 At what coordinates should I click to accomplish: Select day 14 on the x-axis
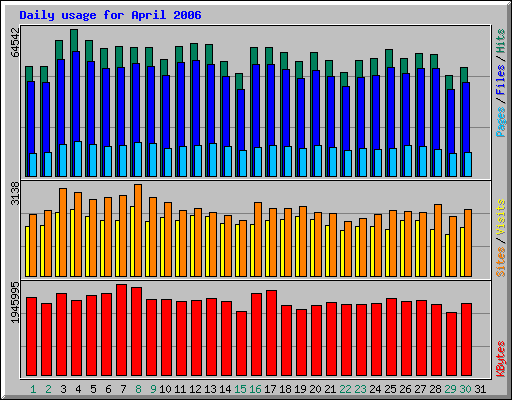click(x=225, y=389)
